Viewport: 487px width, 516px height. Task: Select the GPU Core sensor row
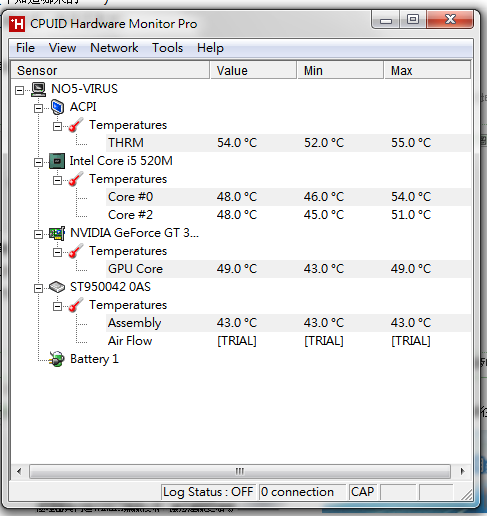point(289,269)
